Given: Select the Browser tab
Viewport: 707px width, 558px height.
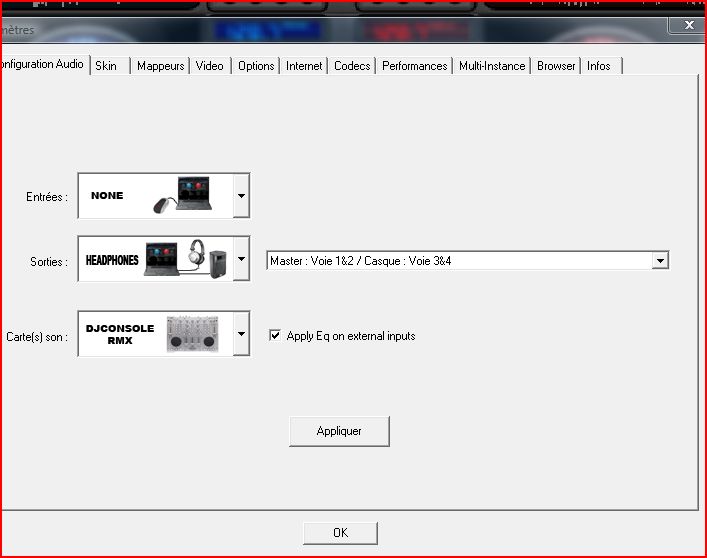Looking at the screenshot, I should click(556, 66).
